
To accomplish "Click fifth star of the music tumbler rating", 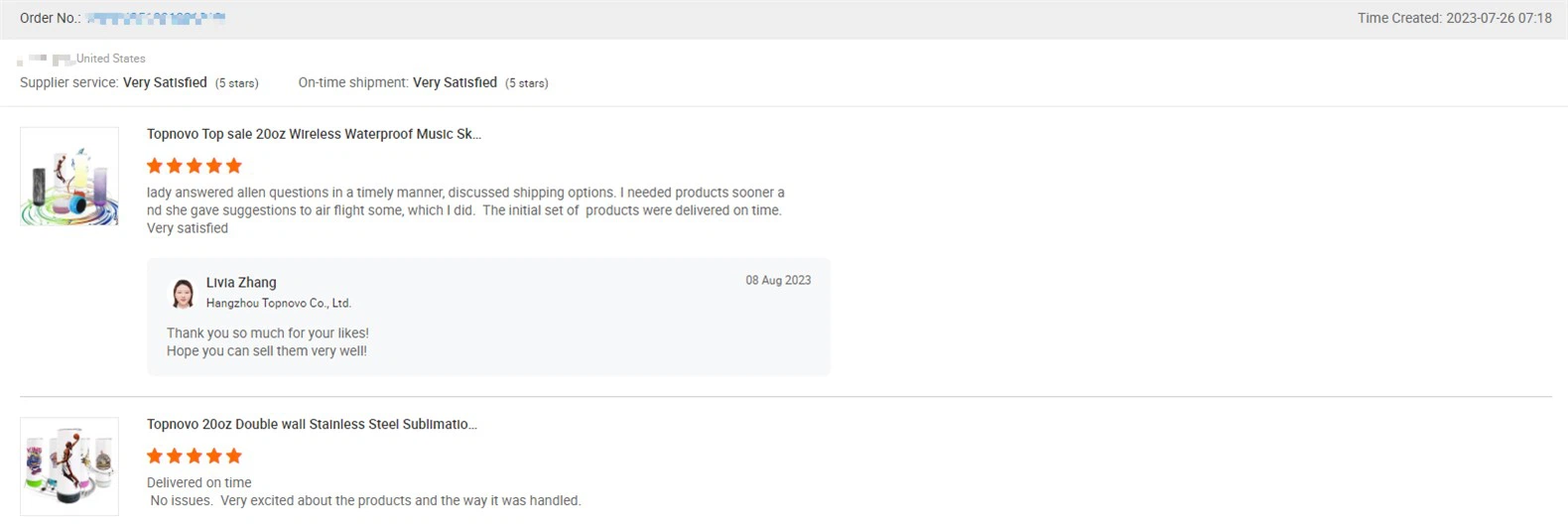I will 234,166.
